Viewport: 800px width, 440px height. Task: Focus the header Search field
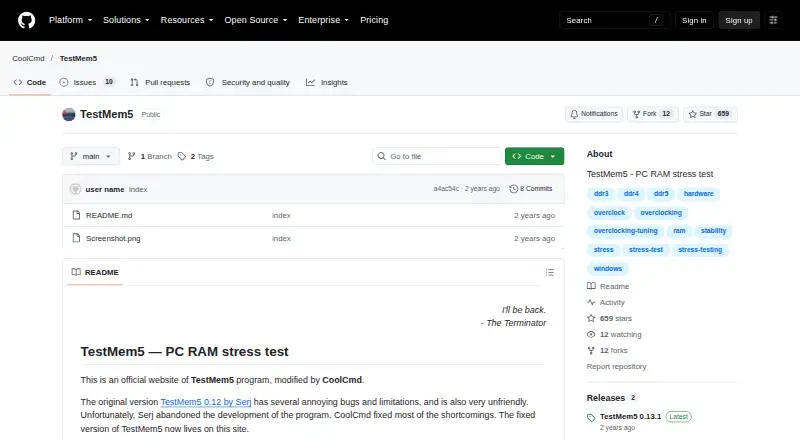614,20
